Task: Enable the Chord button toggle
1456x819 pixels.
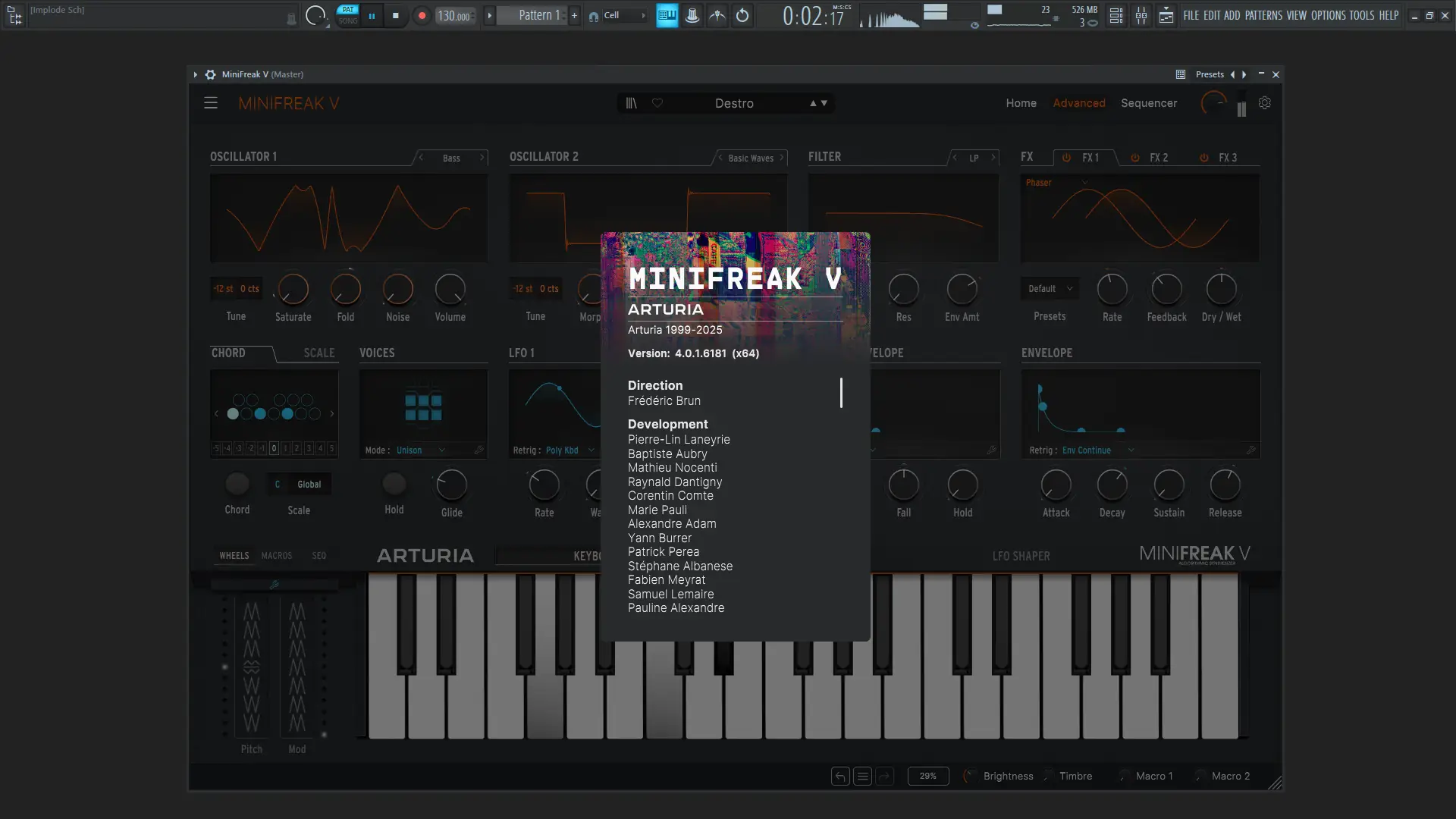Action: click(x=237, y=484)
